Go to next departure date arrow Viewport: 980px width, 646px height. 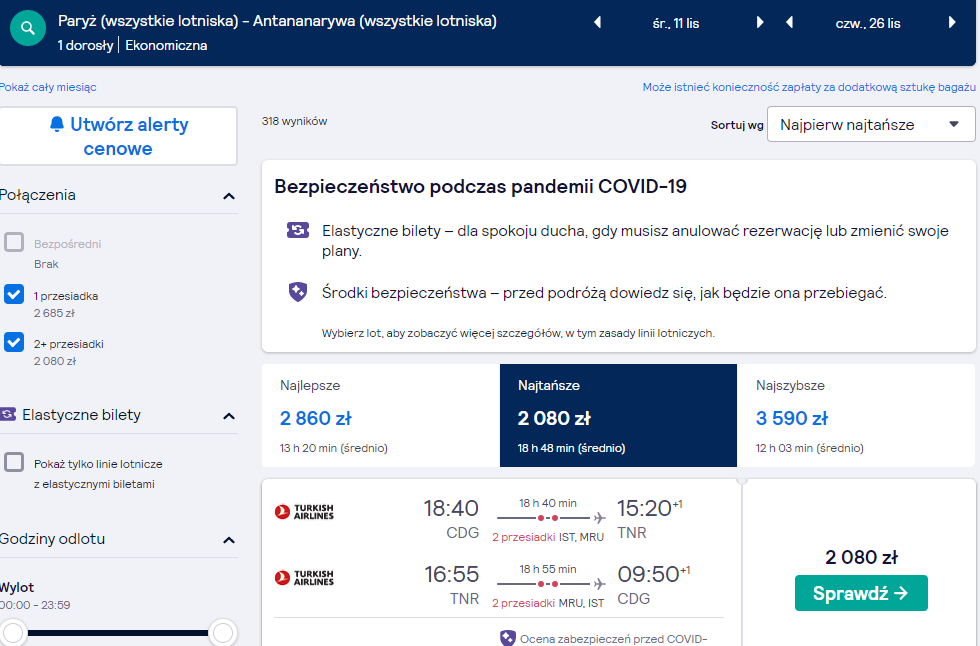(760, 22)
